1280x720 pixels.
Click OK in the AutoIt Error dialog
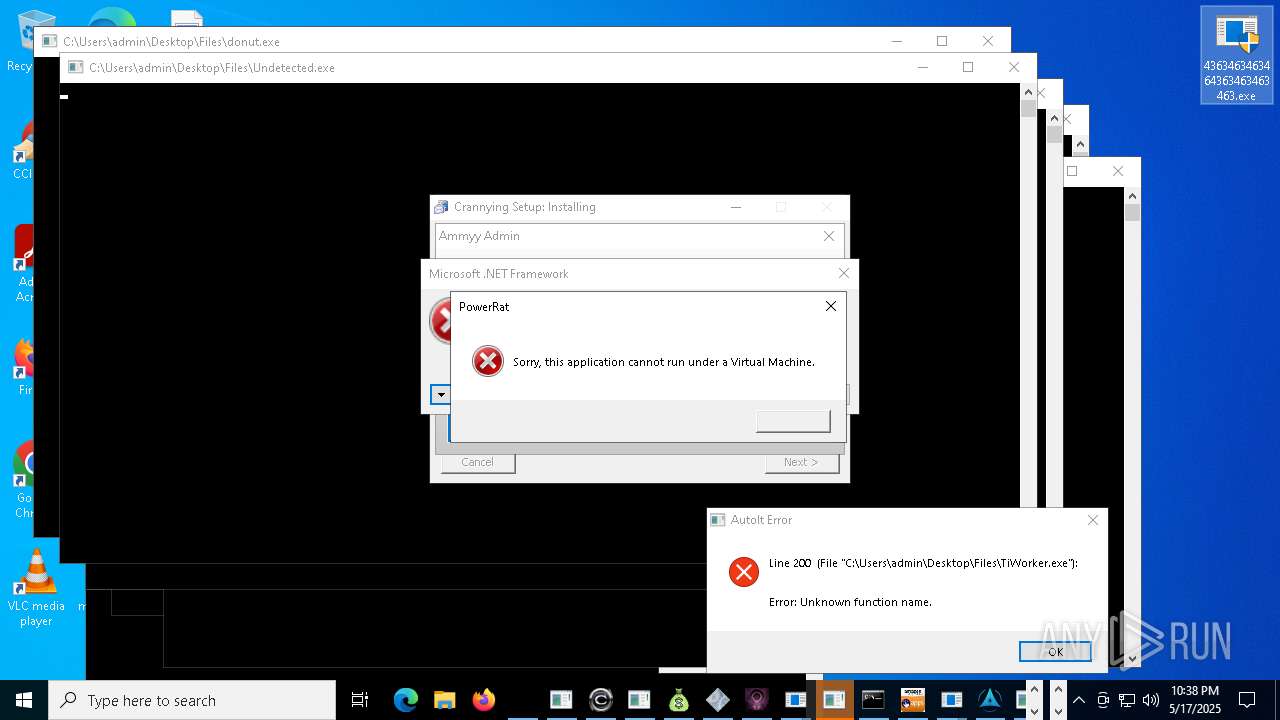pos(1055,651)
